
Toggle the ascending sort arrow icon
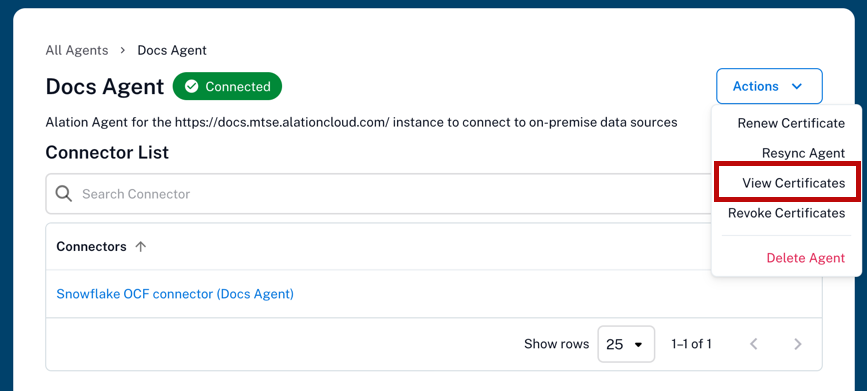(x=141, y=247)
